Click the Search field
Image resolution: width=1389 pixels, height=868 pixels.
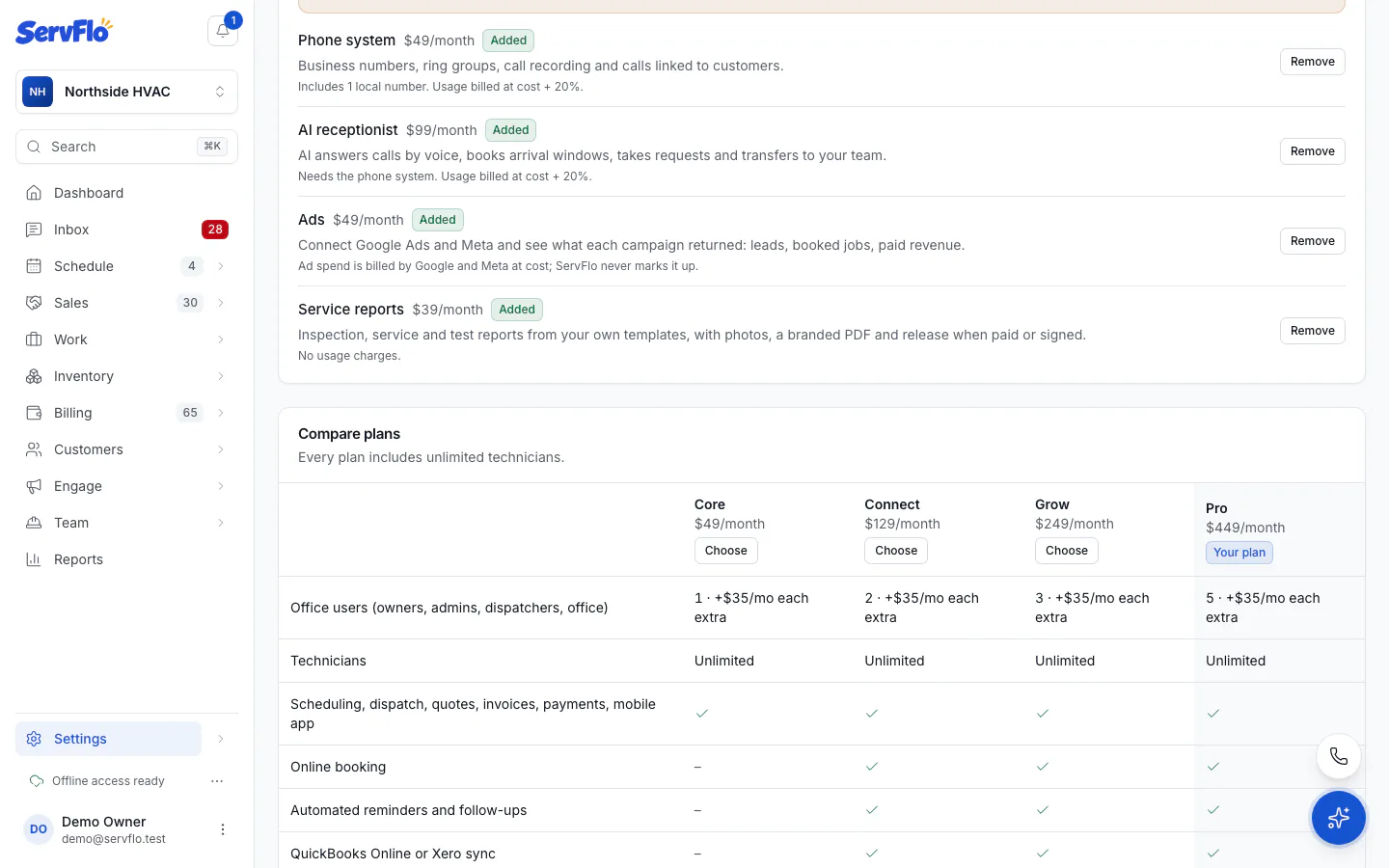click(x=126, y=147)
